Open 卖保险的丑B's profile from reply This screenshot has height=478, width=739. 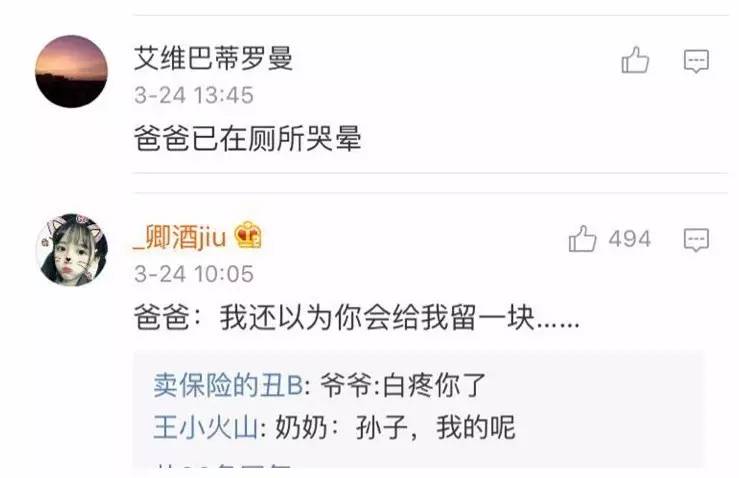pyautogui.click(x=228, y=386)
